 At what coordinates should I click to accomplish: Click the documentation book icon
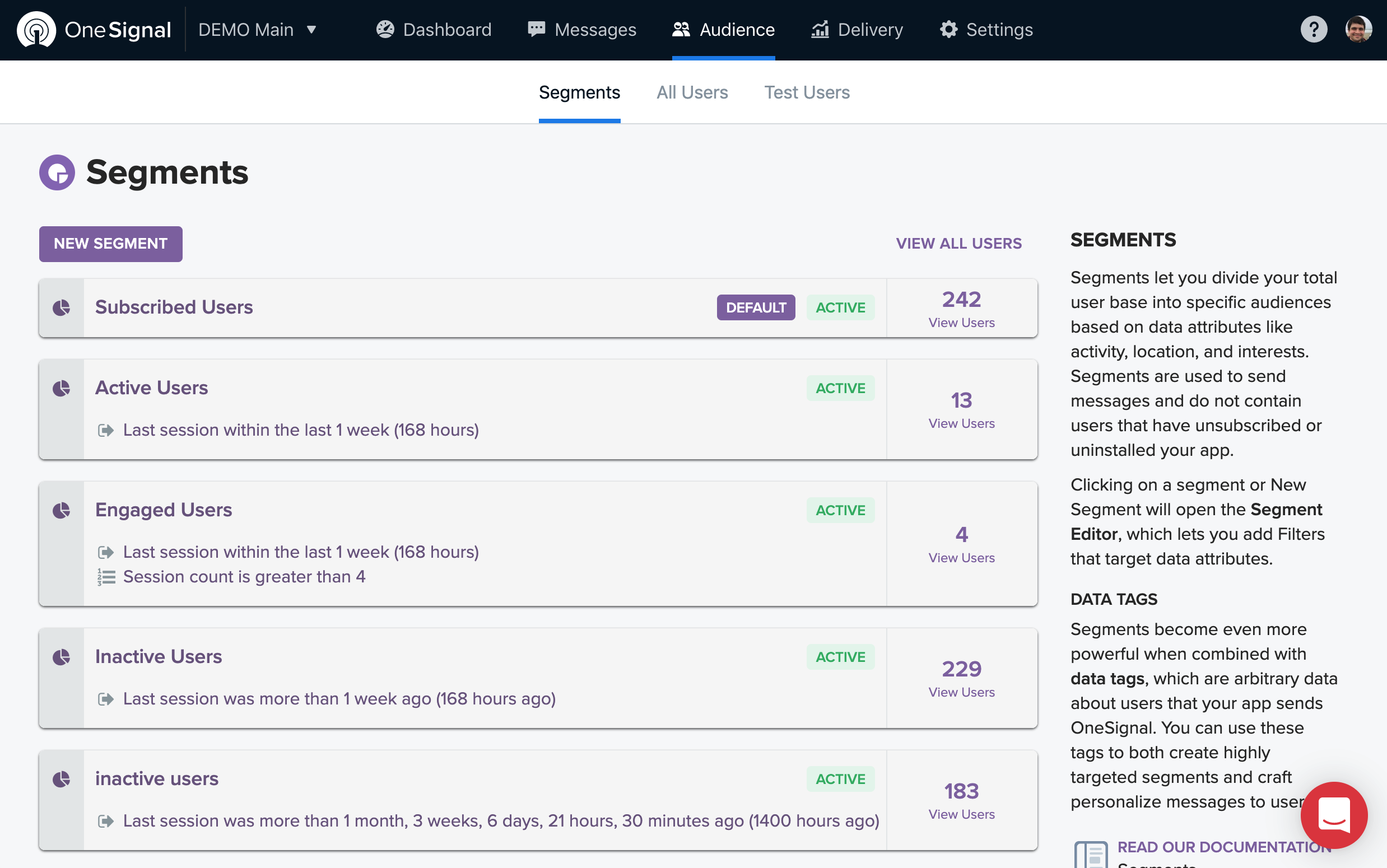(x=1090, y=854)
